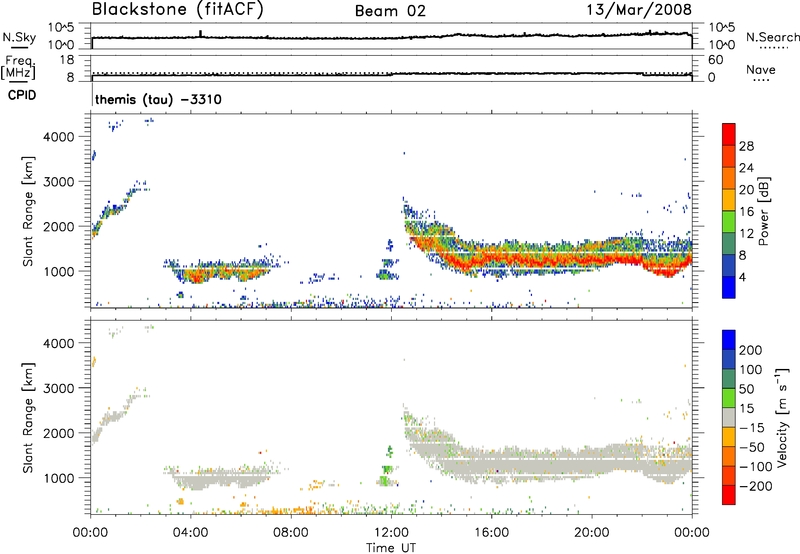This screenshot has width=800, height=554.
Task: Click the '200' tick on the Velocity scale
Action: pyautogui.click(x=751, y=350)
